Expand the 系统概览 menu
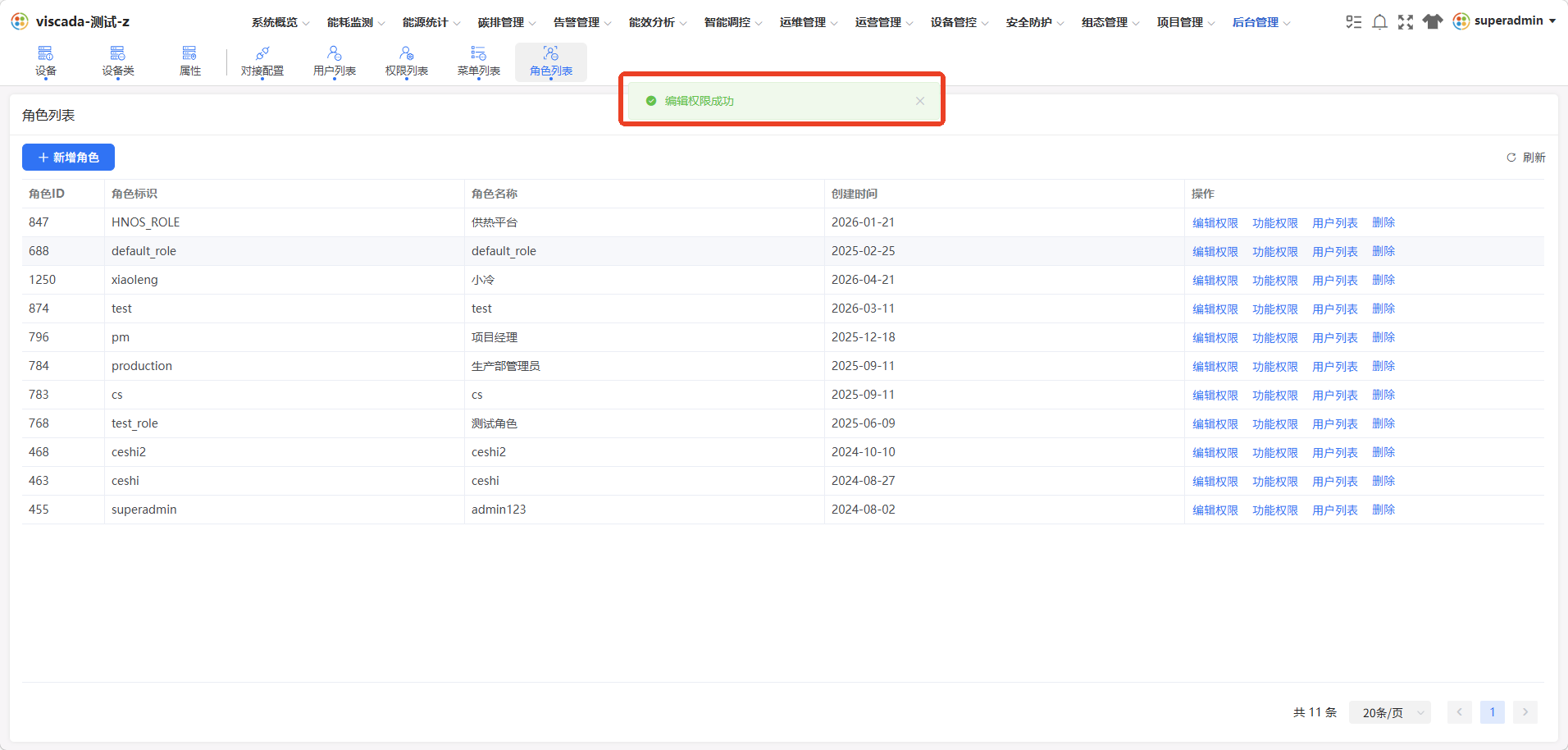This screenshot has width=1568, height=750. click(x=280, y=22)
